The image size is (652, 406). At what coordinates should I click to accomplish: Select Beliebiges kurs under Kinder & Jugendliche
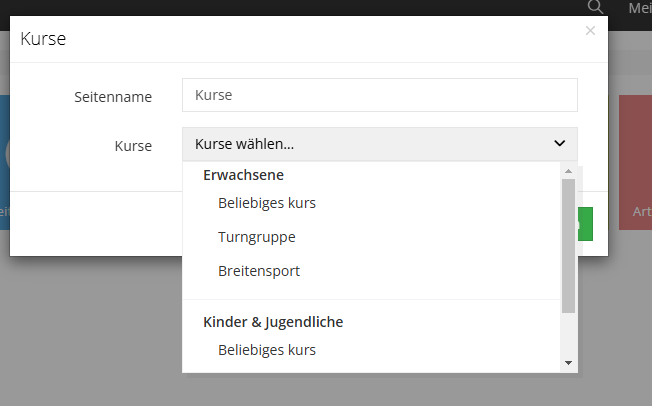coord(267,350)
